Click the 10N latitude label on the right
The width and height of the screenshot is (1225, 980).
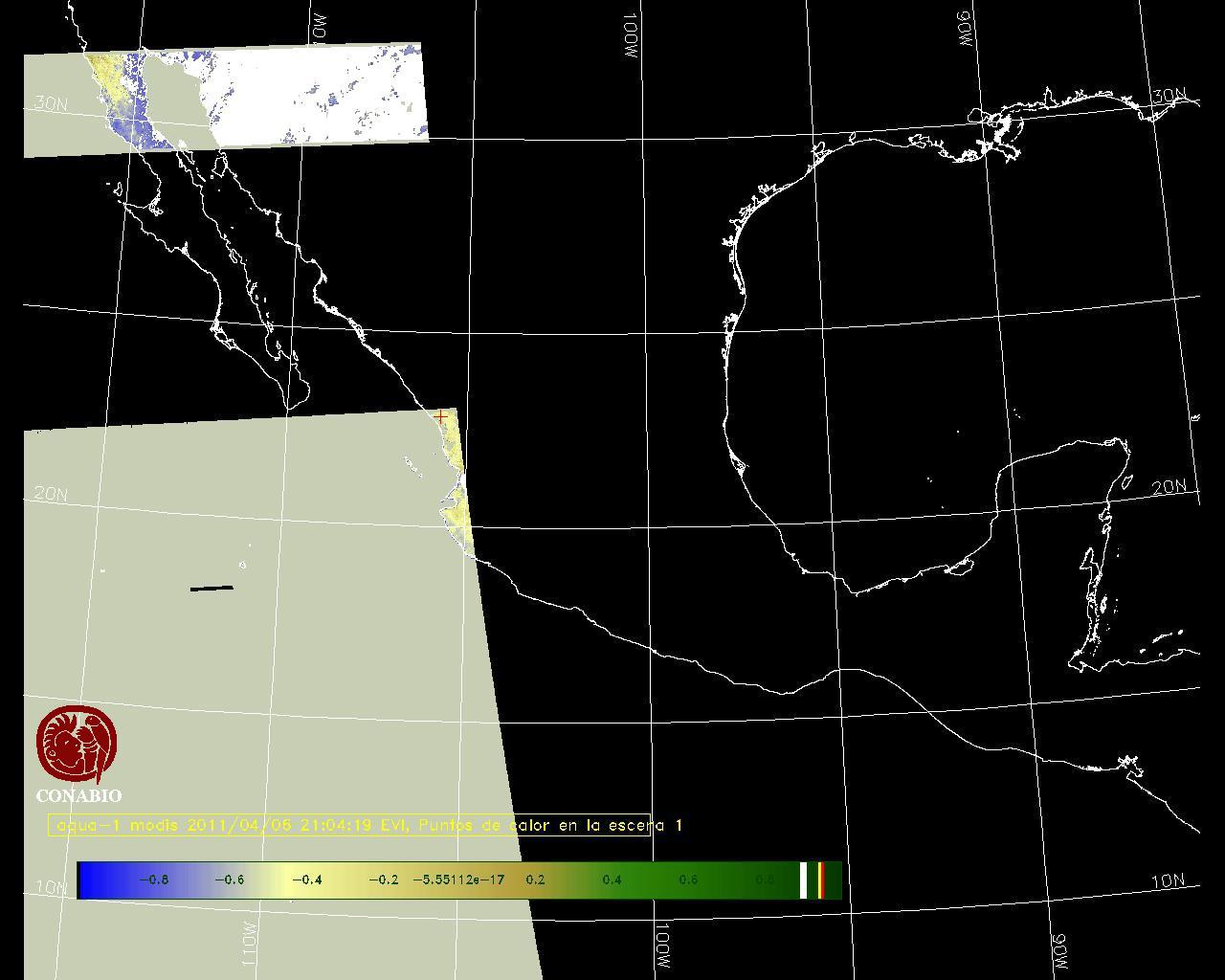click(1167, 881)
